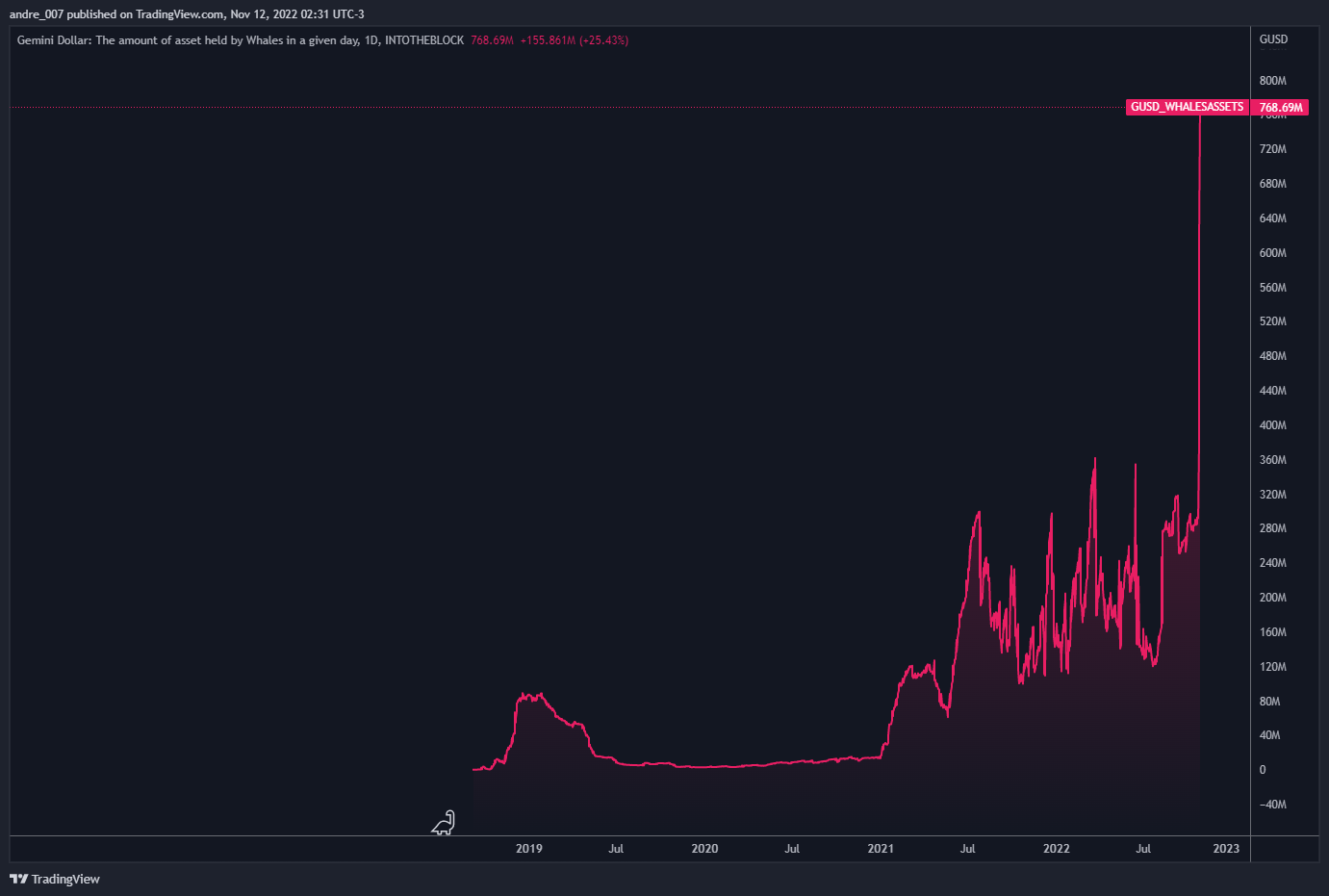Click the 680M price axis label

(1272, 184)
